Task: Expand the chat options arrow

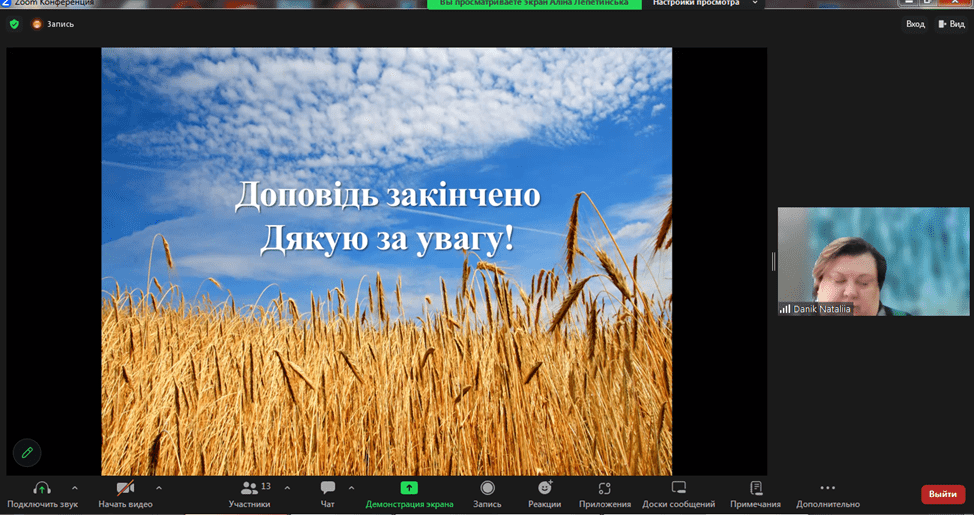Action: pos(351,488)
